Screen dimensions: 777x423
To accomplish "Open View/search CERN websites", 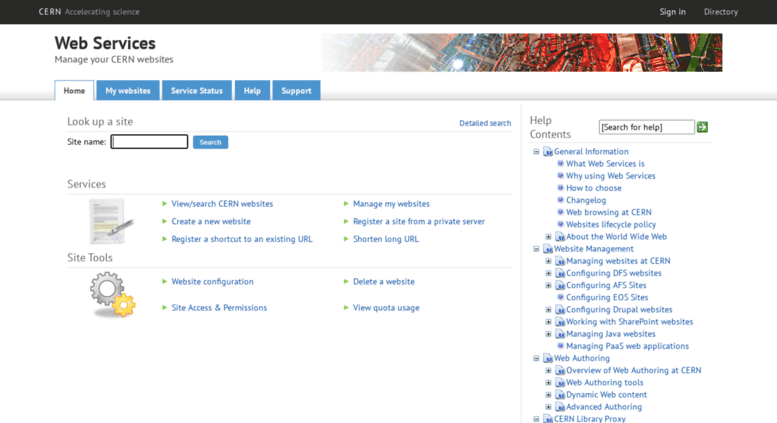I will [222, 204].
